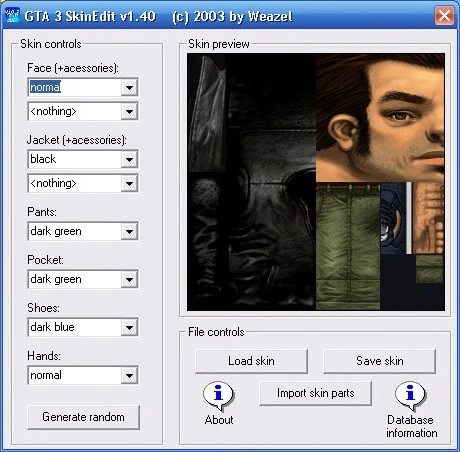460x452 pixels.
Task: Click the Load skin button
Action: click(x=251, y=361)
